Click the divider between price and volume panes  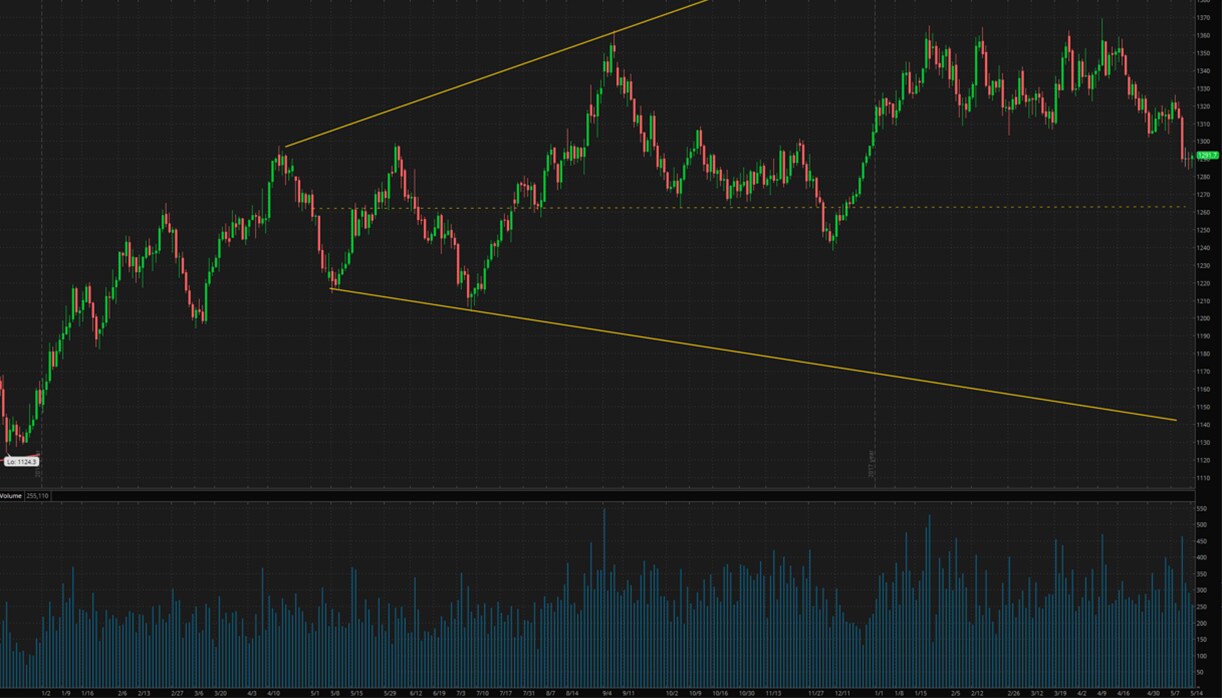600,489
